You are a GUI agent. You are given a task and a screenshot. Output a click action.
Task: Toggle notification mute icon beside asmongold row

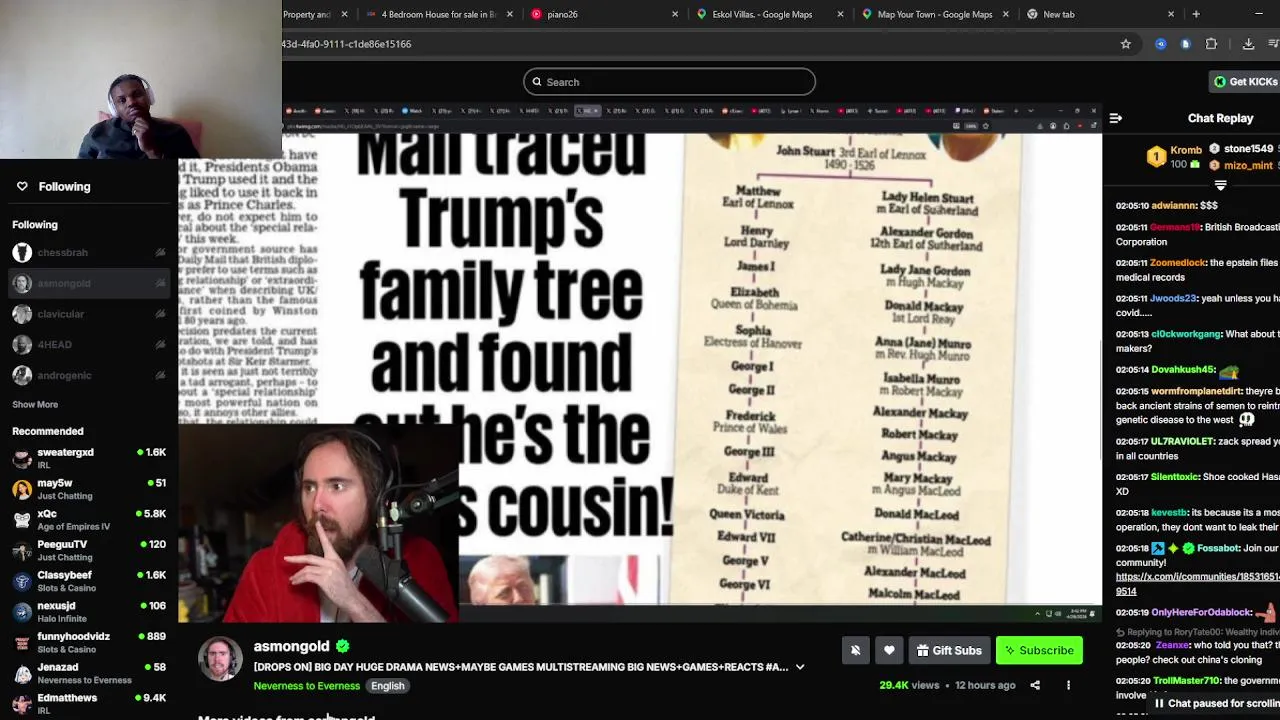[x=160, y=284]
